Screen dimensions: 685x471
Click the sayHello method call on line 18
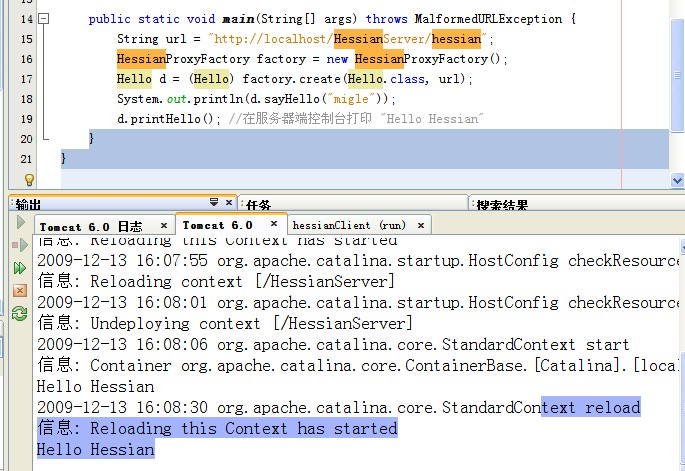(292, 99)
